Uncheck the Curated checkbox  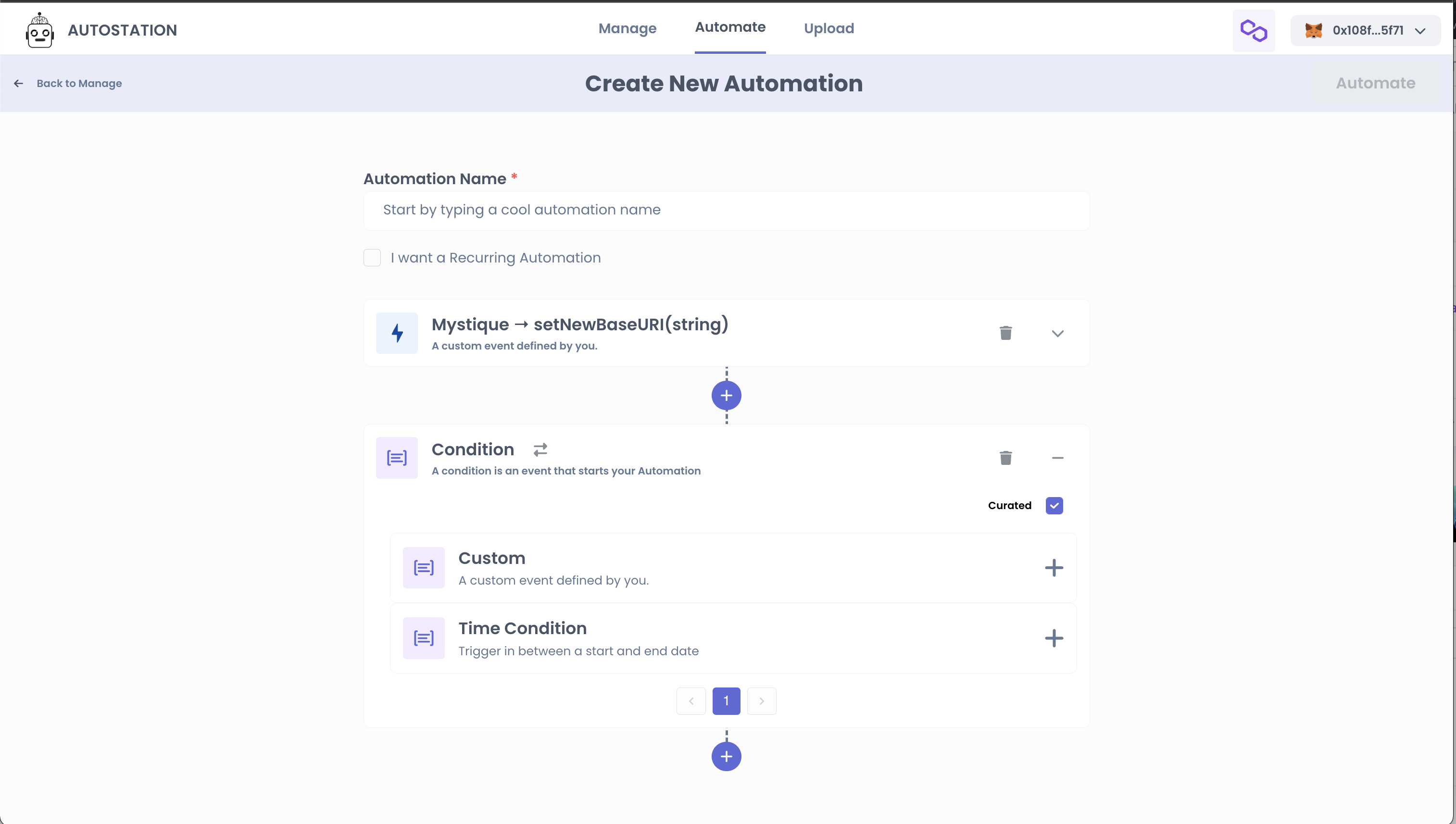coord(1054,505)
